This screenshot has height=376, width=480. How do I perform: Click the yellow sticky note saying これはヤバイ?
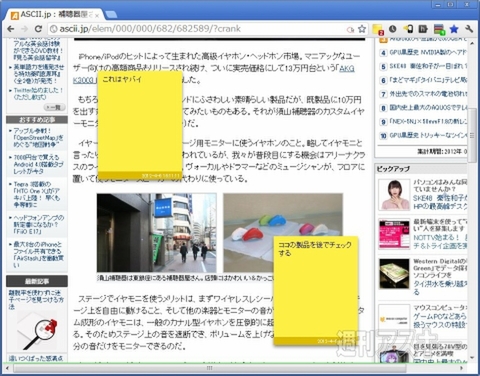pyautogui.click(x=140, y=125)
